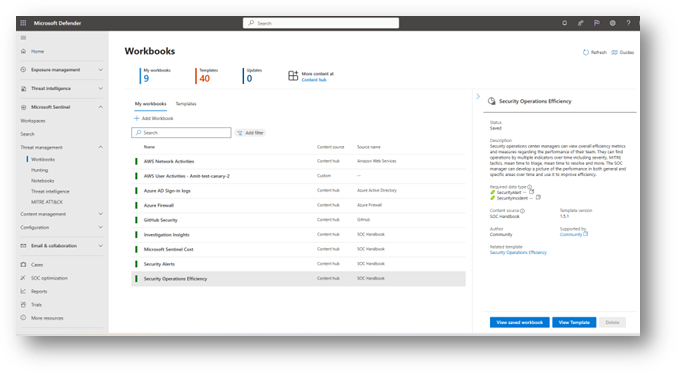Click info icon beside Content source label
Viewport: 678px width, 374px height.
(x=522, y=211)
